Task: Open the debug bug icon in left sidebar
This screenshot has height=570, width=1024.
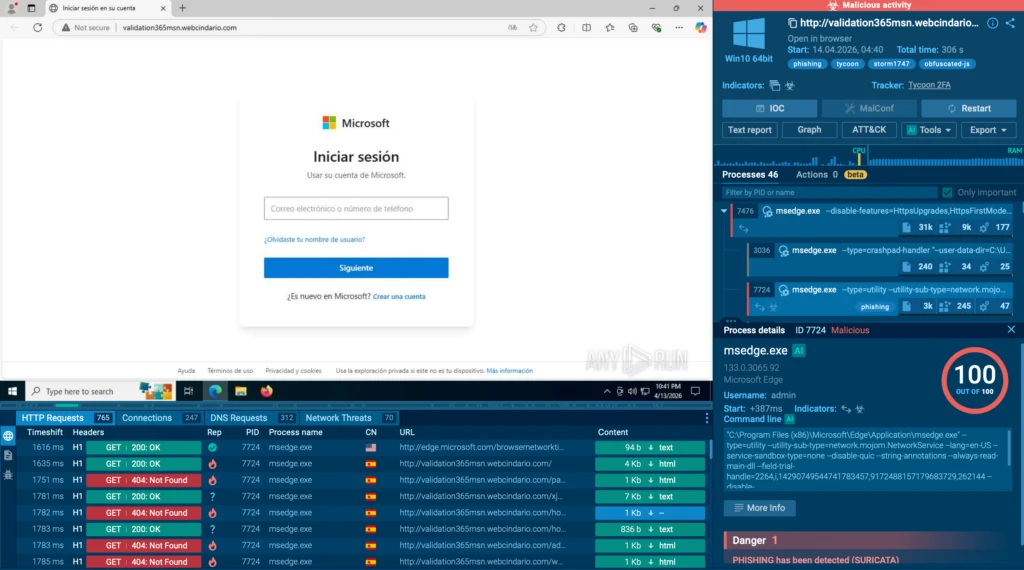Action: 8,473
